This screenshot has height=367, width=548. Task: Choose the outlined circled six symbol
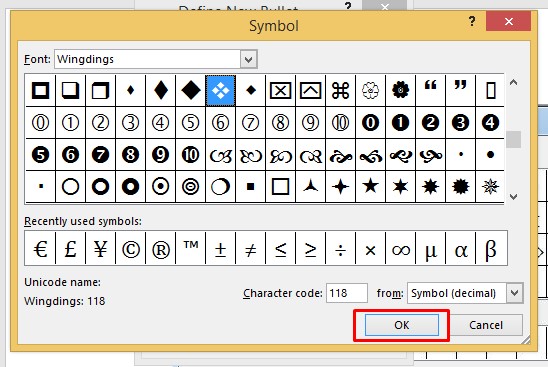[221, 123]
